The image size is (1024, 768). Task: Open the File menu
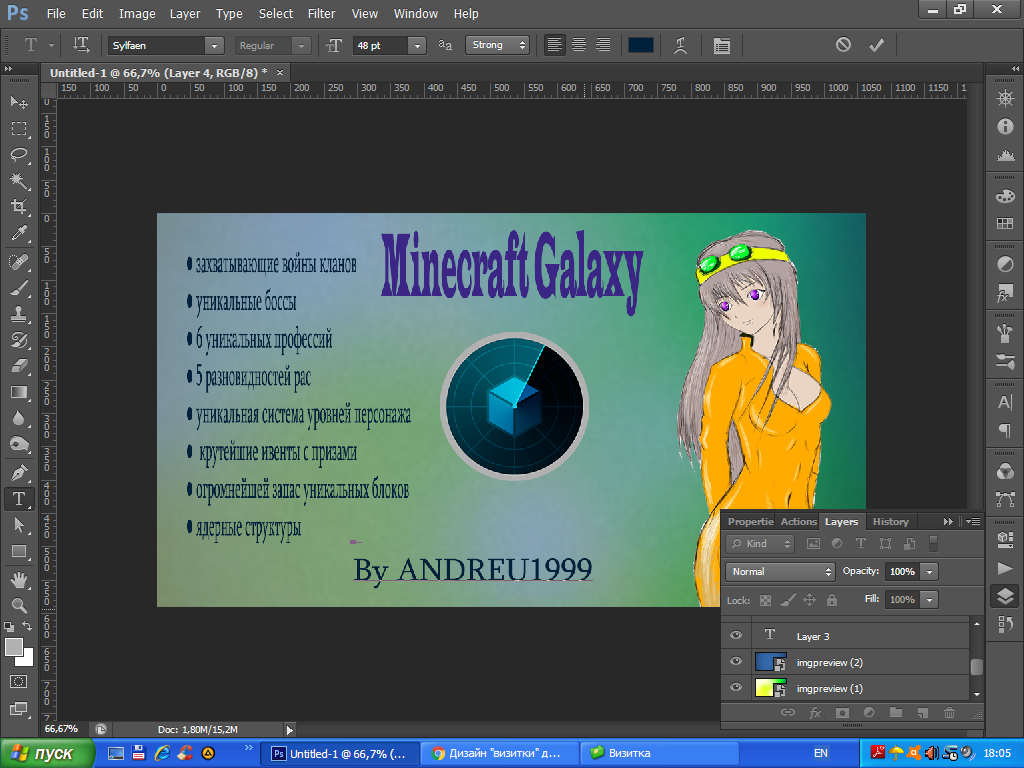[x=56, y=14]
